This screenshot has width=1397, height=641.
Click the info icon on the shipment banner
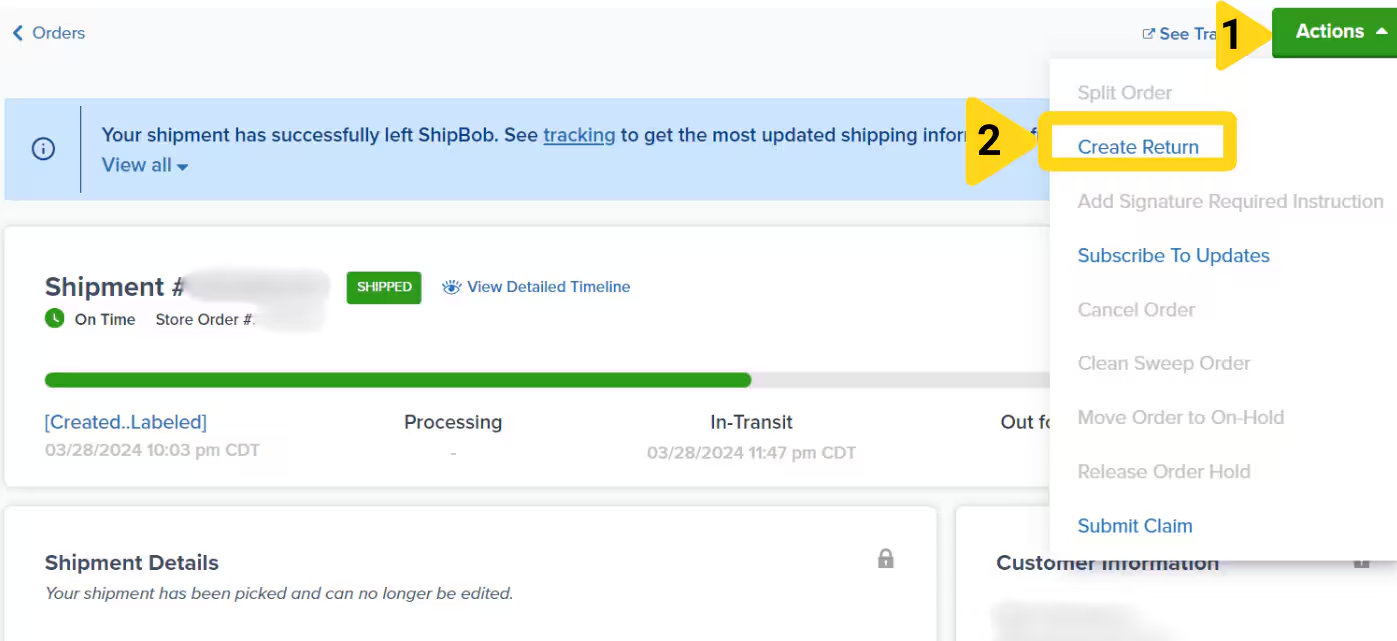pyautogui.click(x=41, y=148)
